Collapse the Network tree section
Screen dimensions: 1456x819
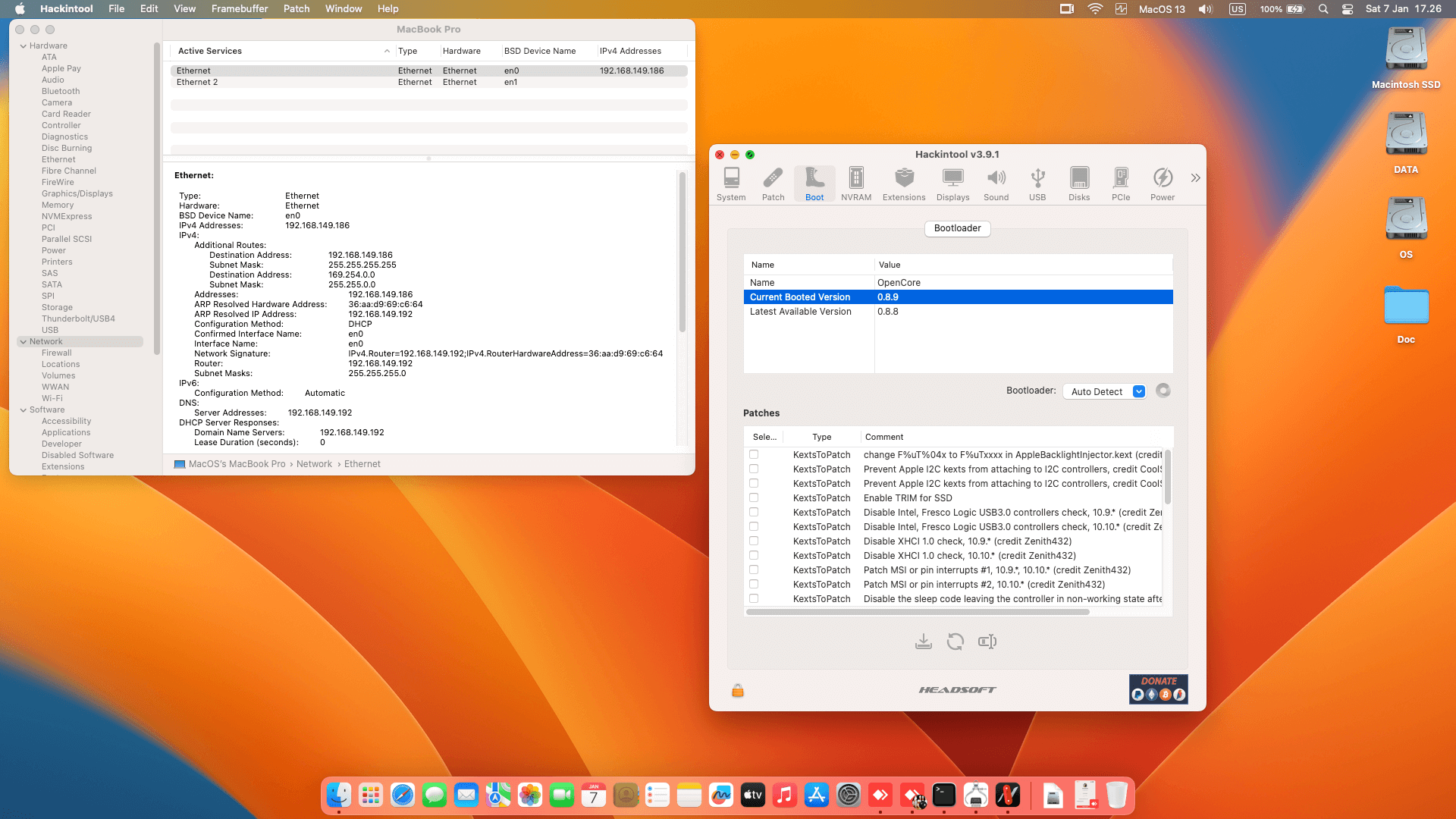click(x=24, y=342)
